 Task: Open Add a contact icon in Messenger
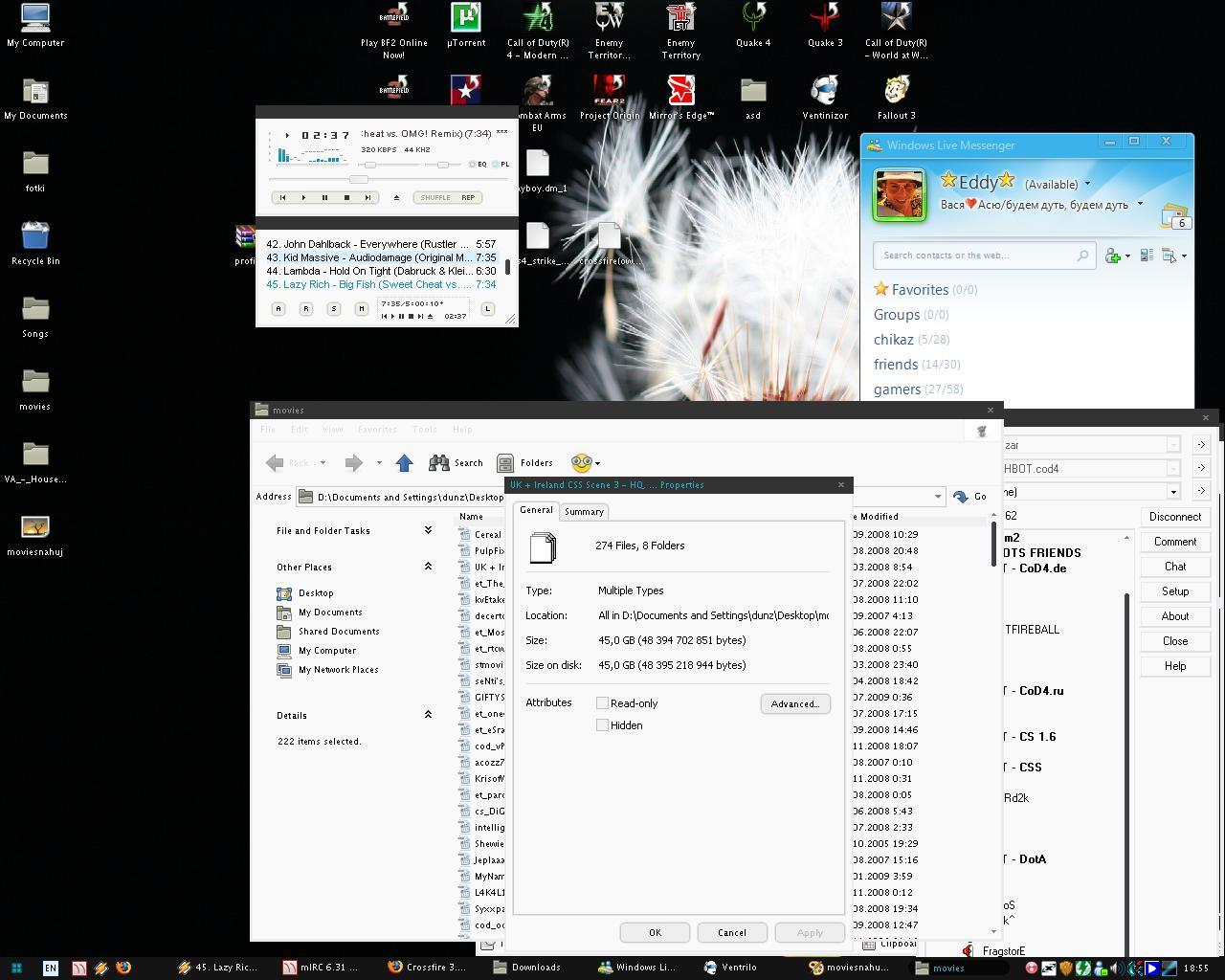click(1113, 256)
